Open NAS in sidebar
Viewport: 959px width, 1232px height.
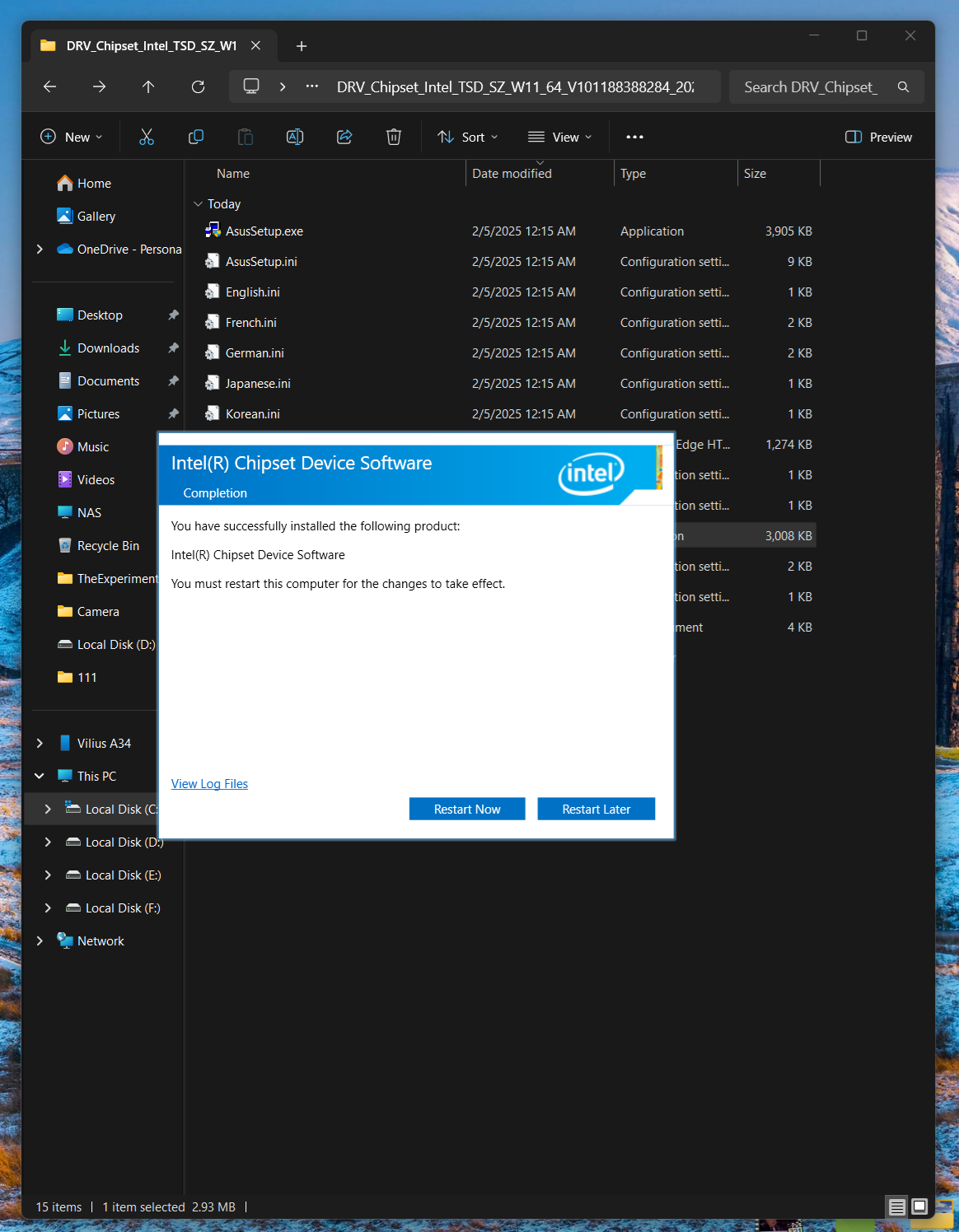point(89,513)
